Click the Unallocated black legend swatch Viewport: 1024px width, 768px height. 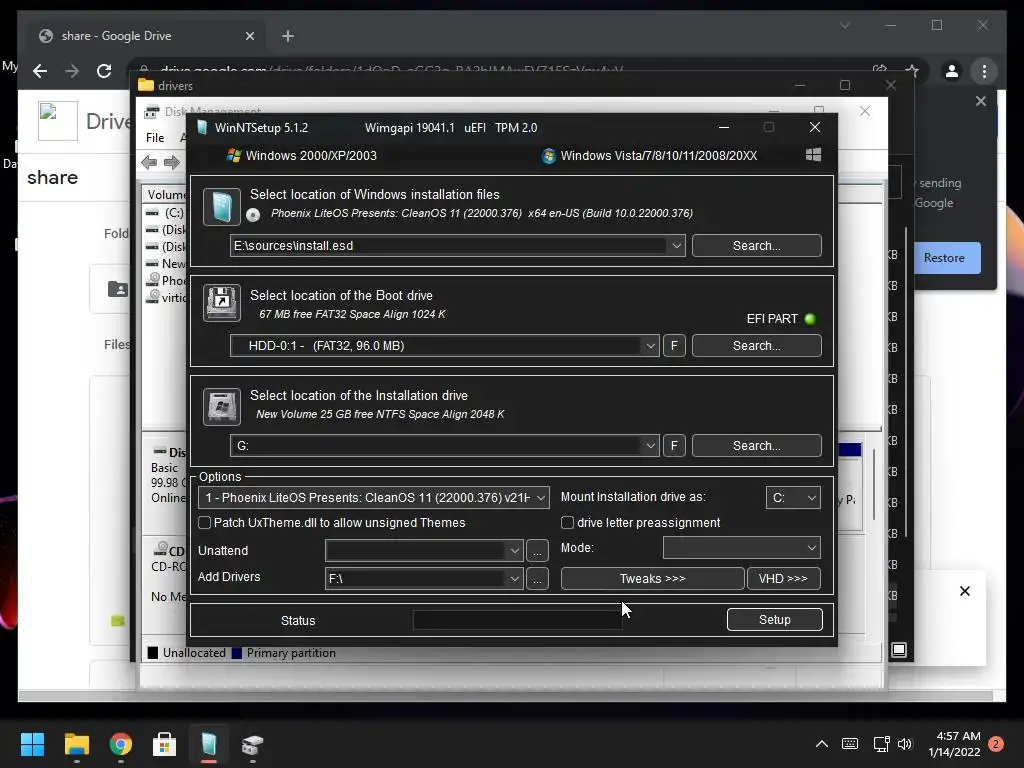point(153,653)
